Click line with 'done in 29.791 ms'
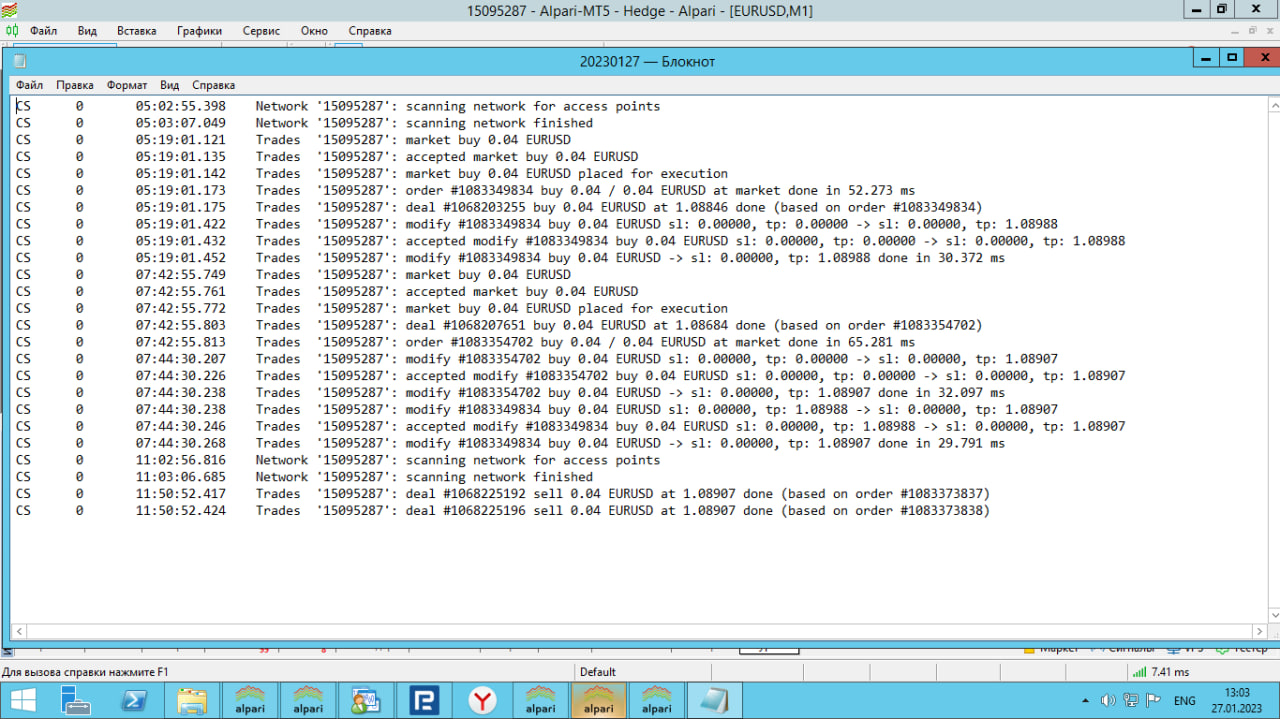1280x719 pixels. 510,443
